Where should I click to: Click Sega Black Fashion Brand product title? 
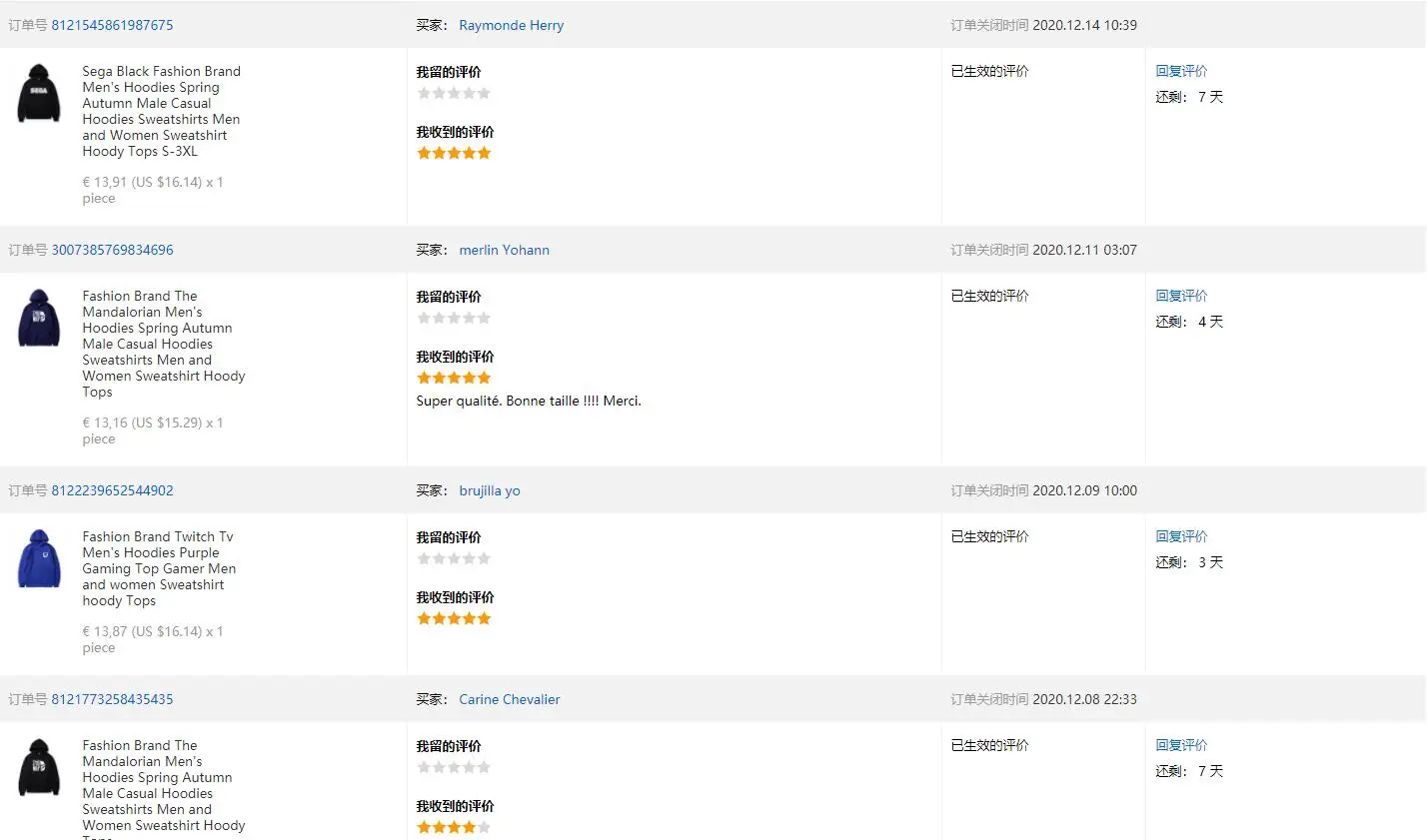[x=161, y=111]
